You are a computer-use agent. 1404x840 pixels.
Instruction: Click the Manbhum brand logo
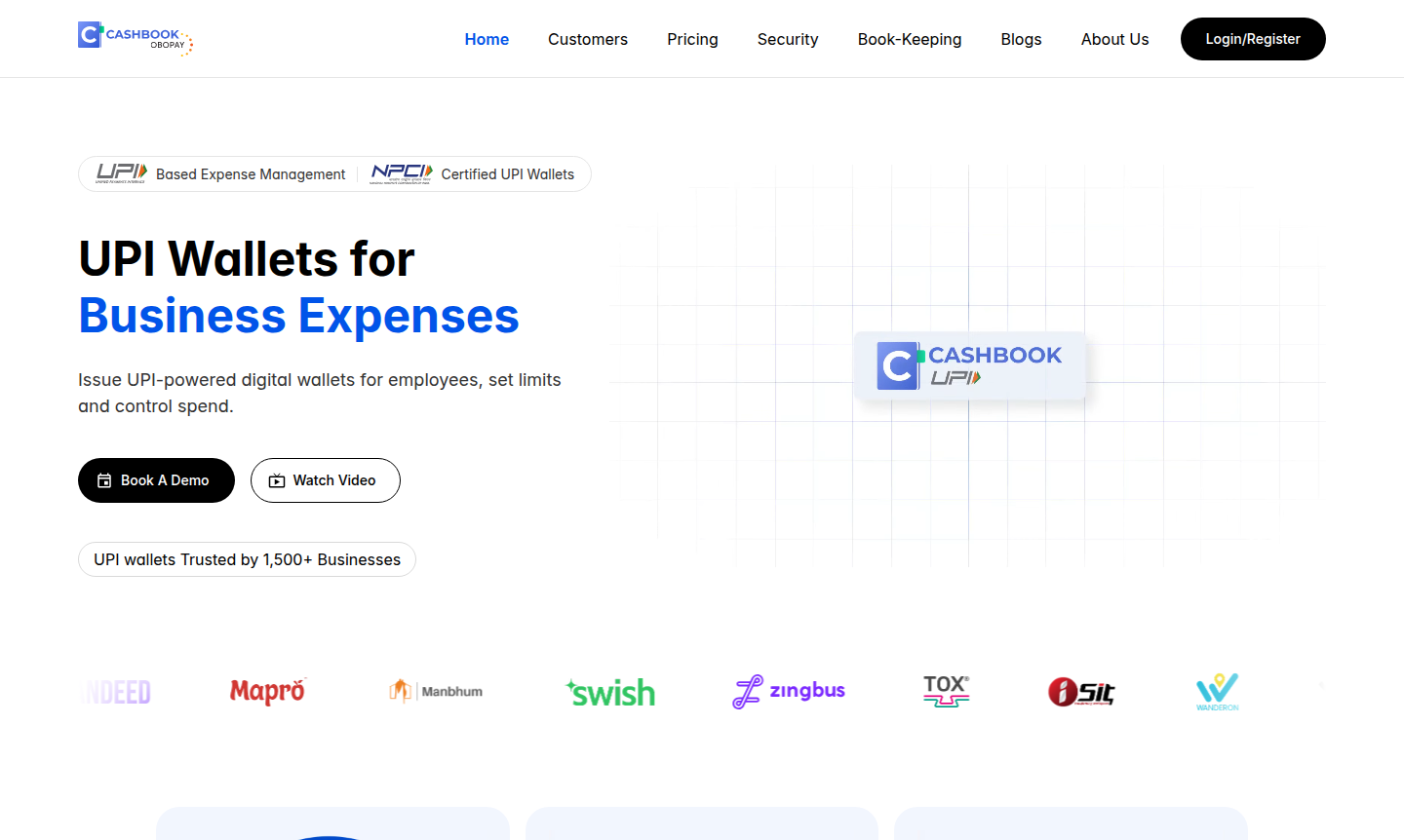(x=436, y=691)
